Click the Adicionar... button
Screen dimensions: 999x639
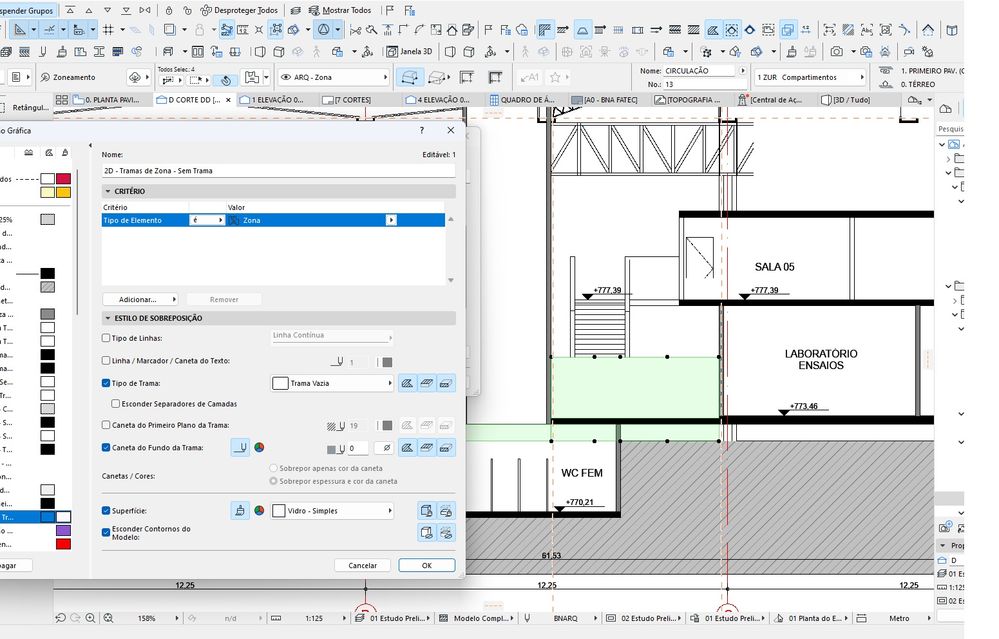pyautogui.click(x=140, y=299)
